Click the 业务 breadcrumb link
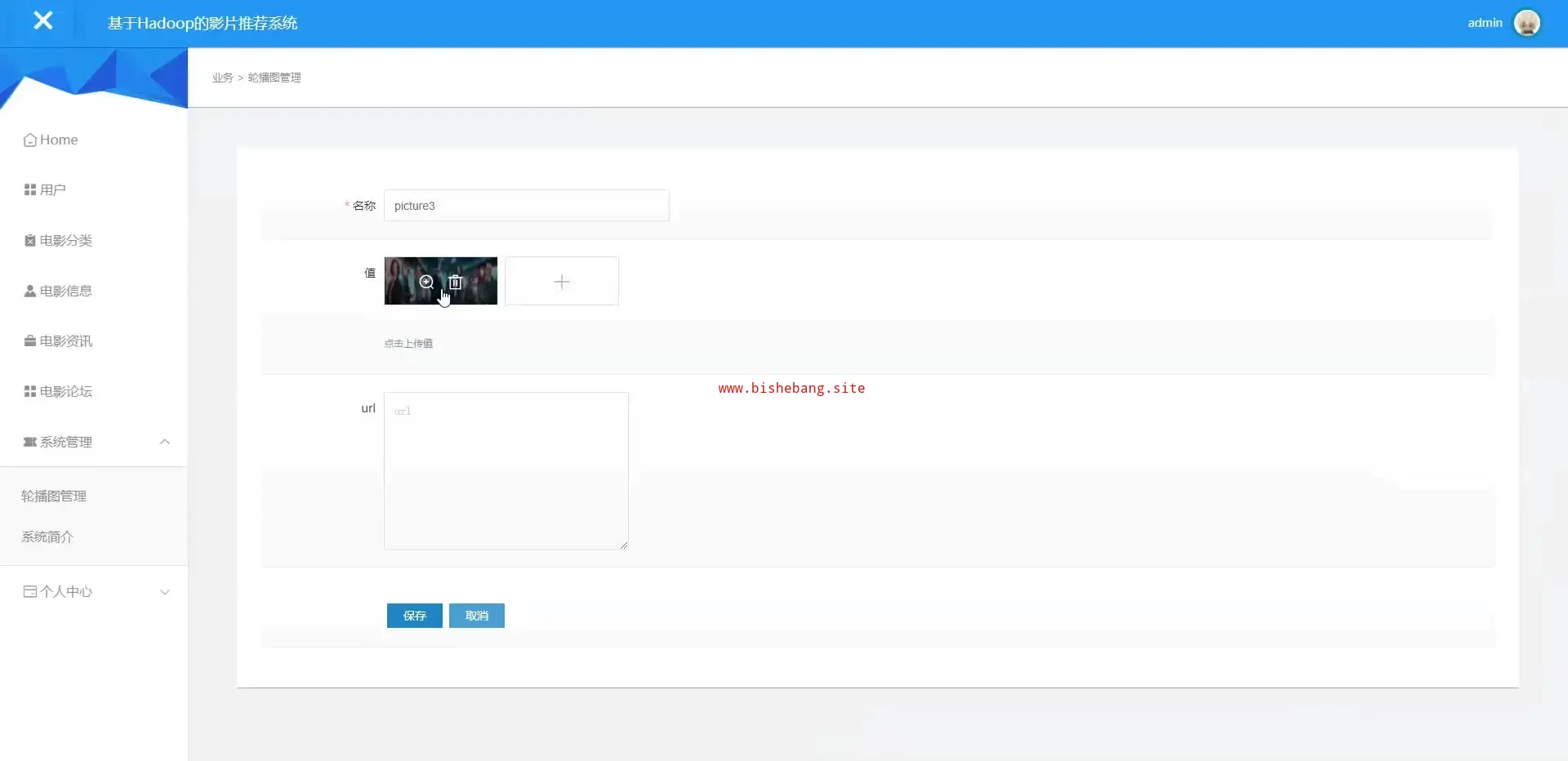1568x761 pixels. (x=222, y=78)
